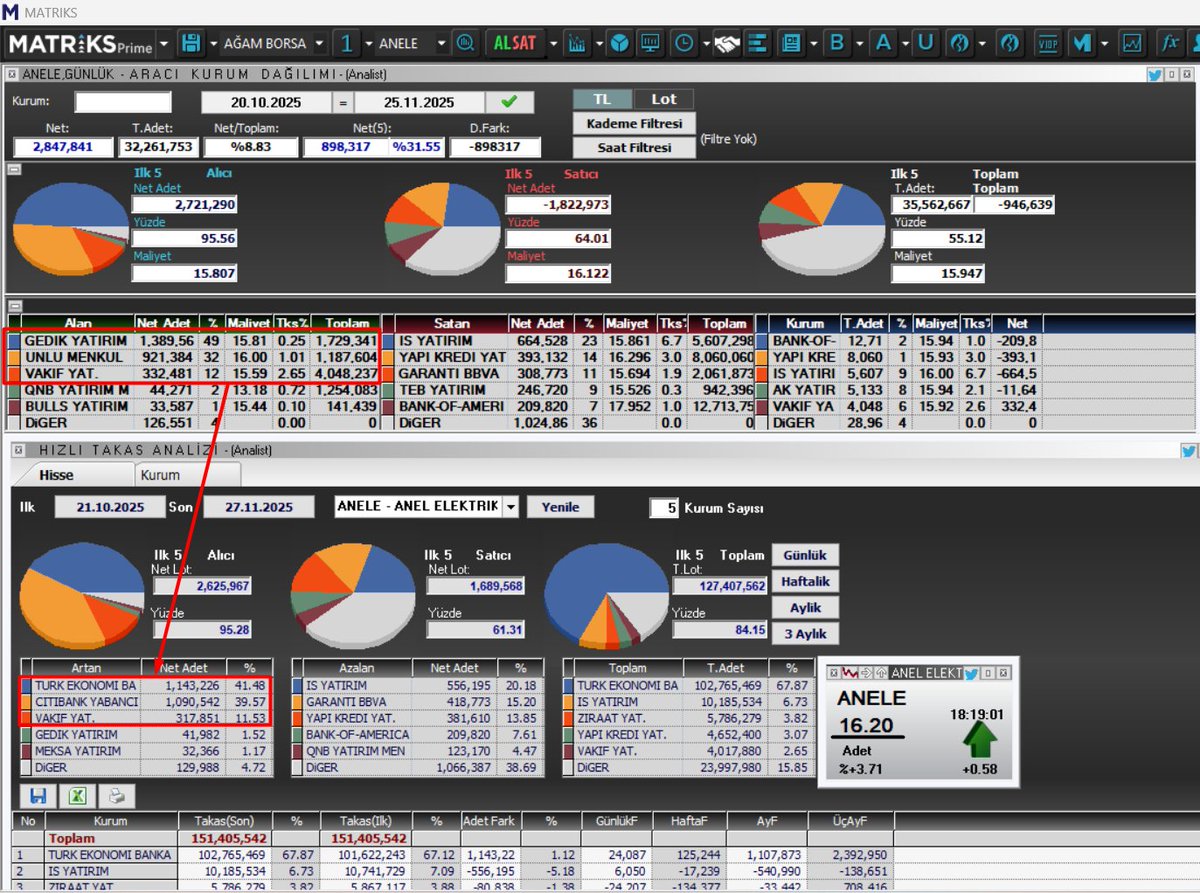The width and height of the screenshot is (1200, 893).
Task: Click the Twitter bird icon in ANELE dağılım panel header
Action: (1154, 75)
